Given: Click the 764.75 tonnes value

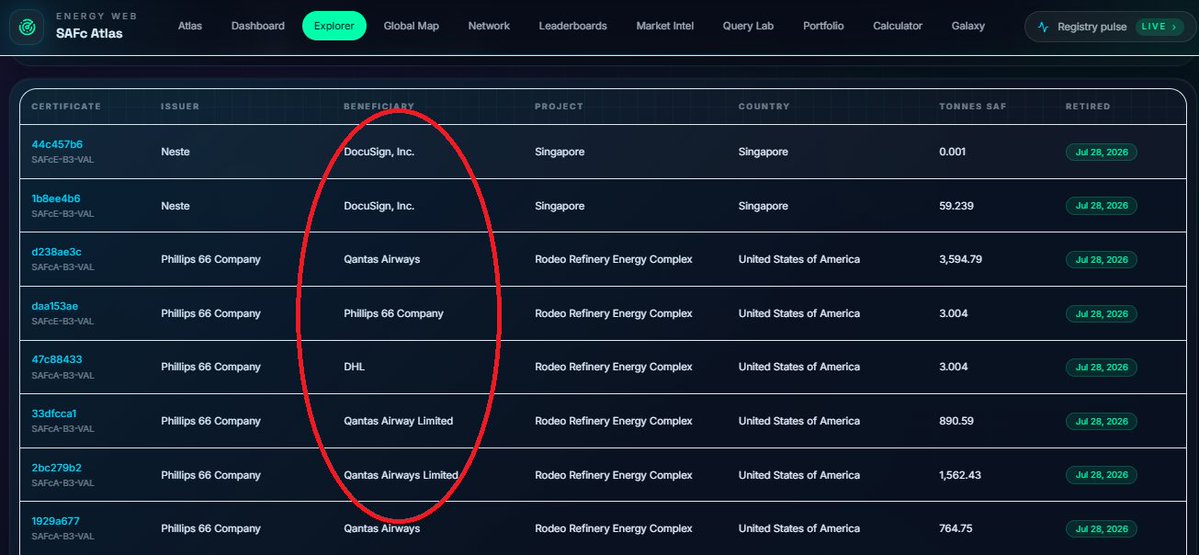Looking at the screenshot, I should pos(956,529).
